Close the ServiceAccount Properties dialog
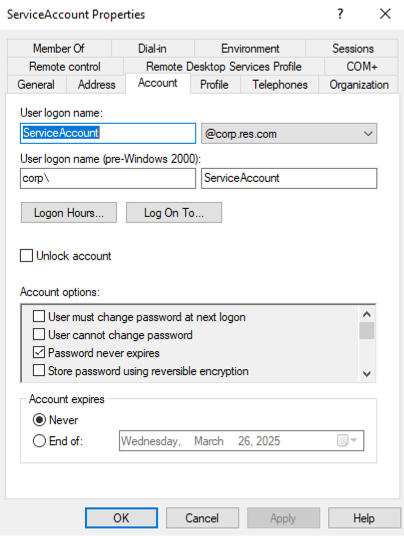Screen dimensions: 404x536 [385, 14]
